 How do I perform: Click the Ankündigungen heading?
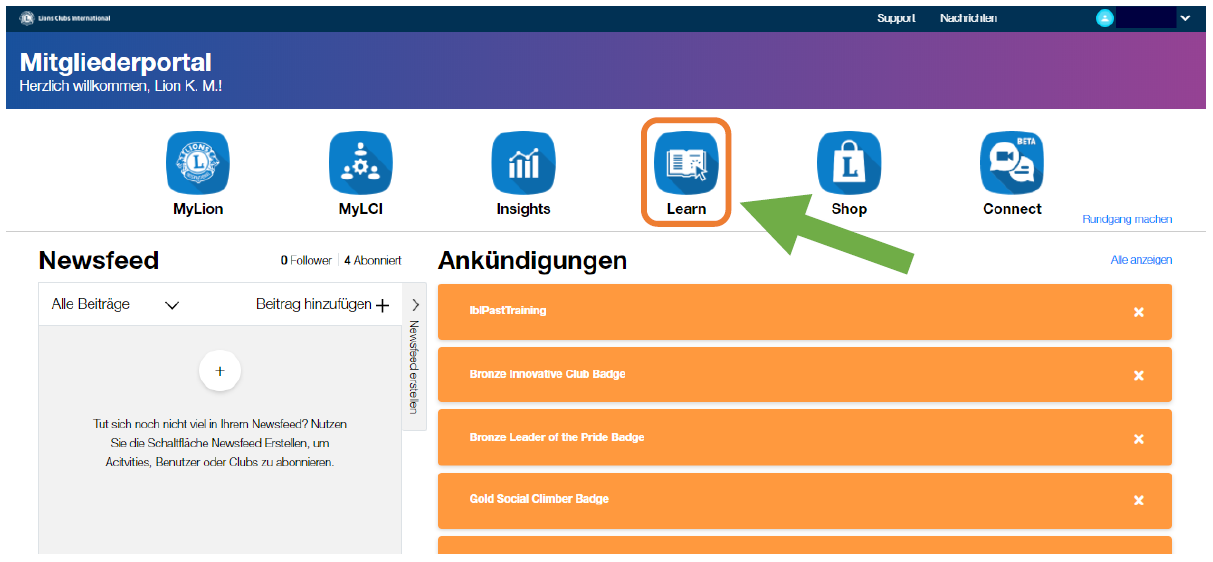click(x=532, y=260)
